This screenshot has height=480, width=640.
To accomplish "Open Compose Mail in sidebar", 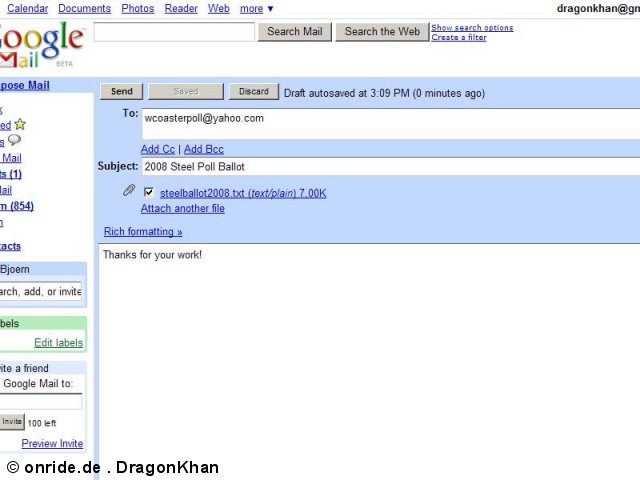I will point(24,85).
